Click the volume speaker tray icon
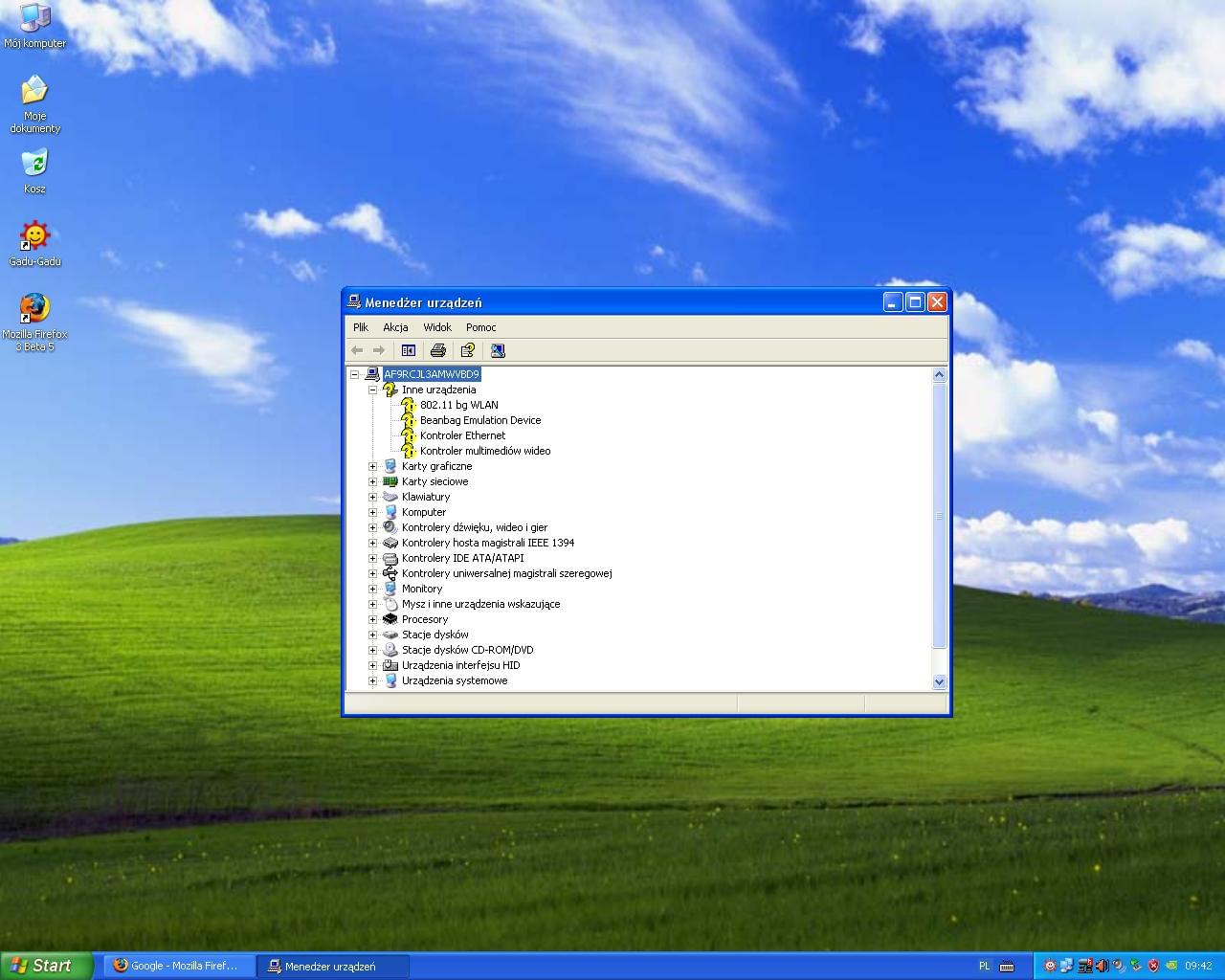1225x980 pixels. 1102,966
